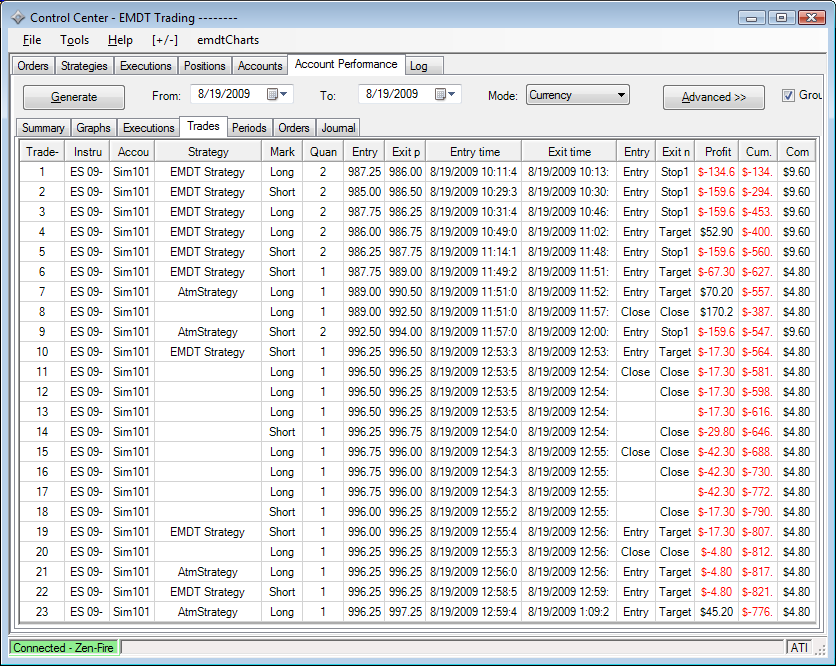Open the Periods sub-tab
This screenshot has width=836, height=666.
[249, 128]
